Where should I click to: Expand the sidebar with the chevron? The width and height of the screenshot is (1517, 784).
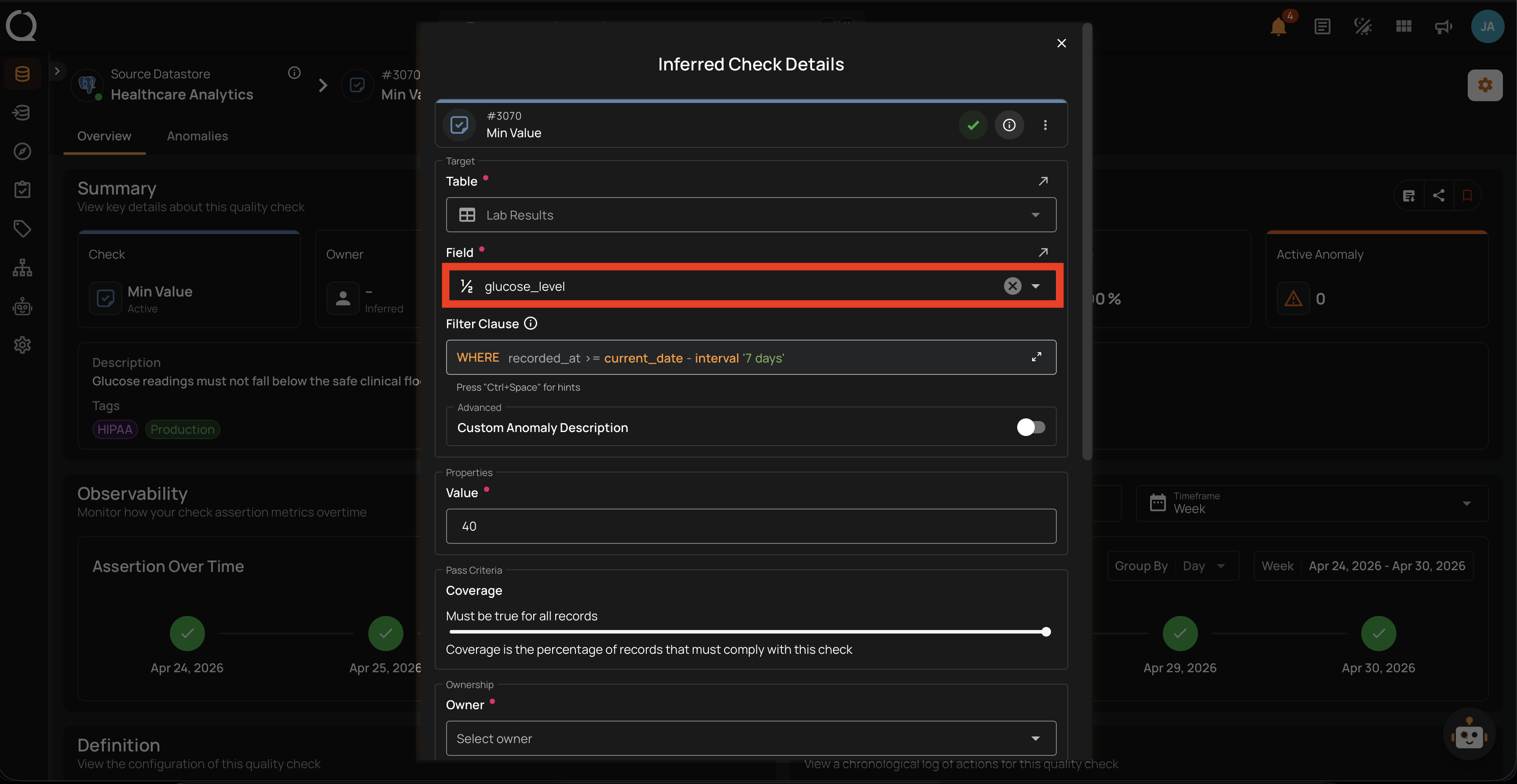coord(57,71)
